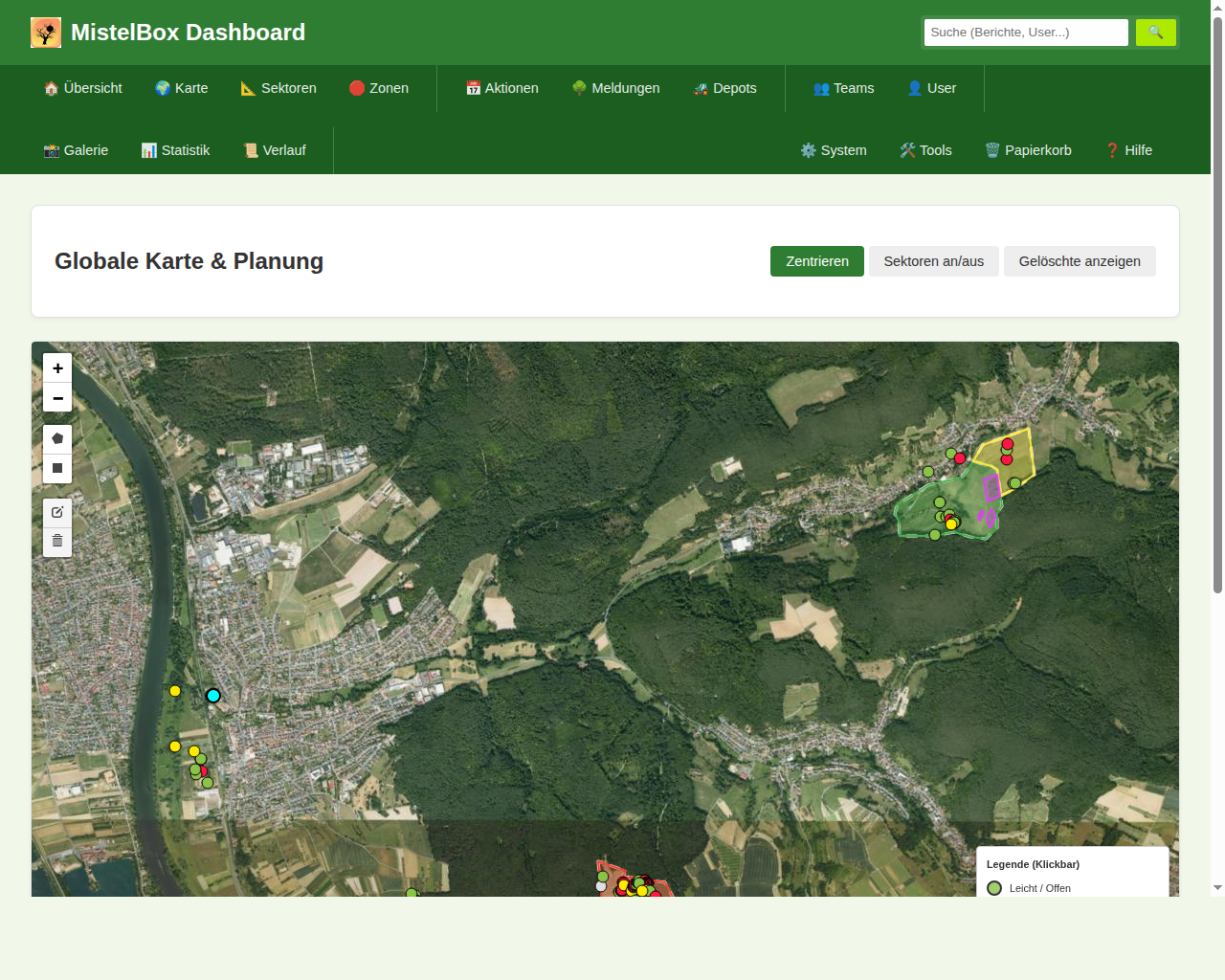Viewport: 1225px width, 980px height.
Task: Click the cyan marker on the map
Action: click(213, 696)
